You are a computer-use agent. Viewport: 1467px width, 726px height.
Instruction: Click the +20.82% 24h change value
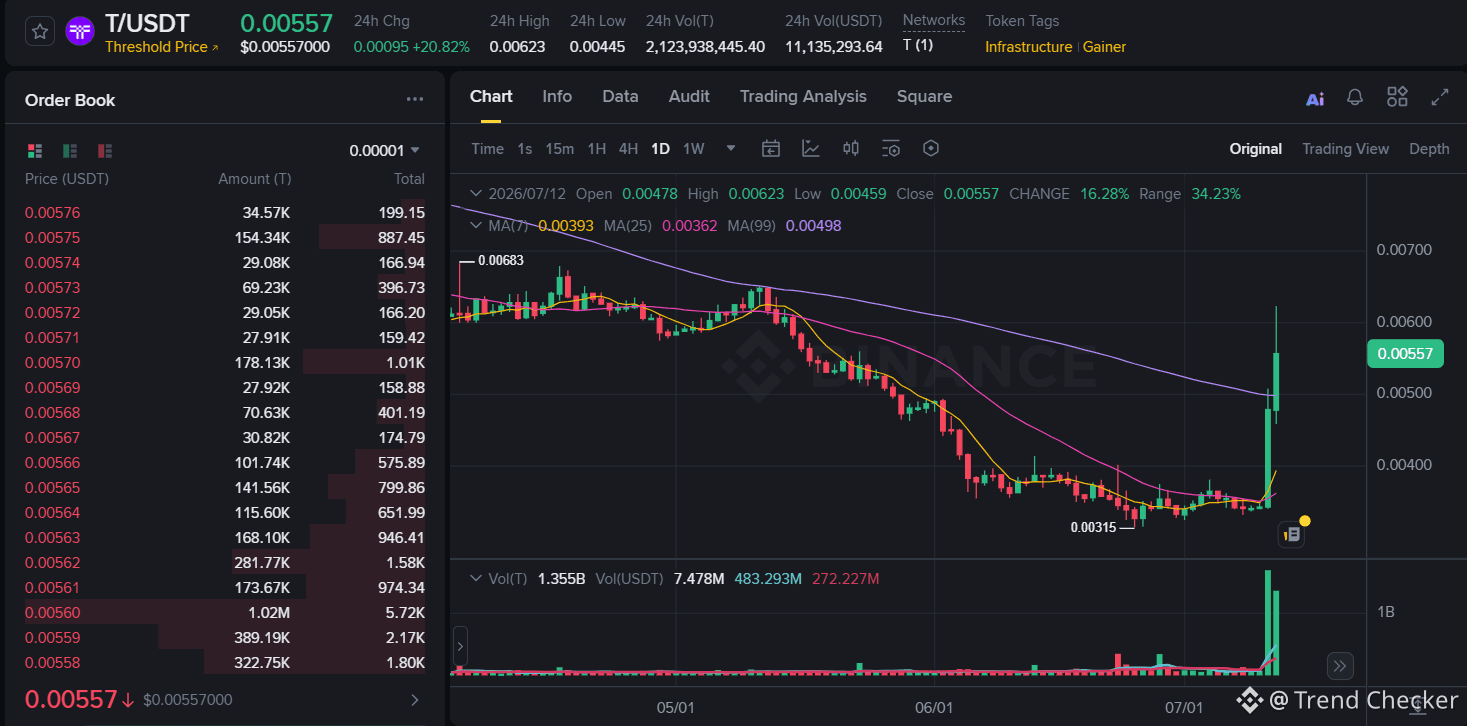coord(439,47)
